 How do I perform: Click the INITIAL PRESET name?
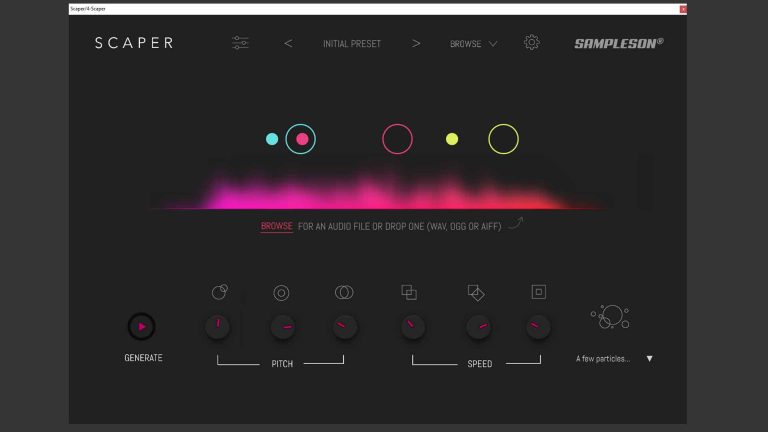click(x=352, y=44)
